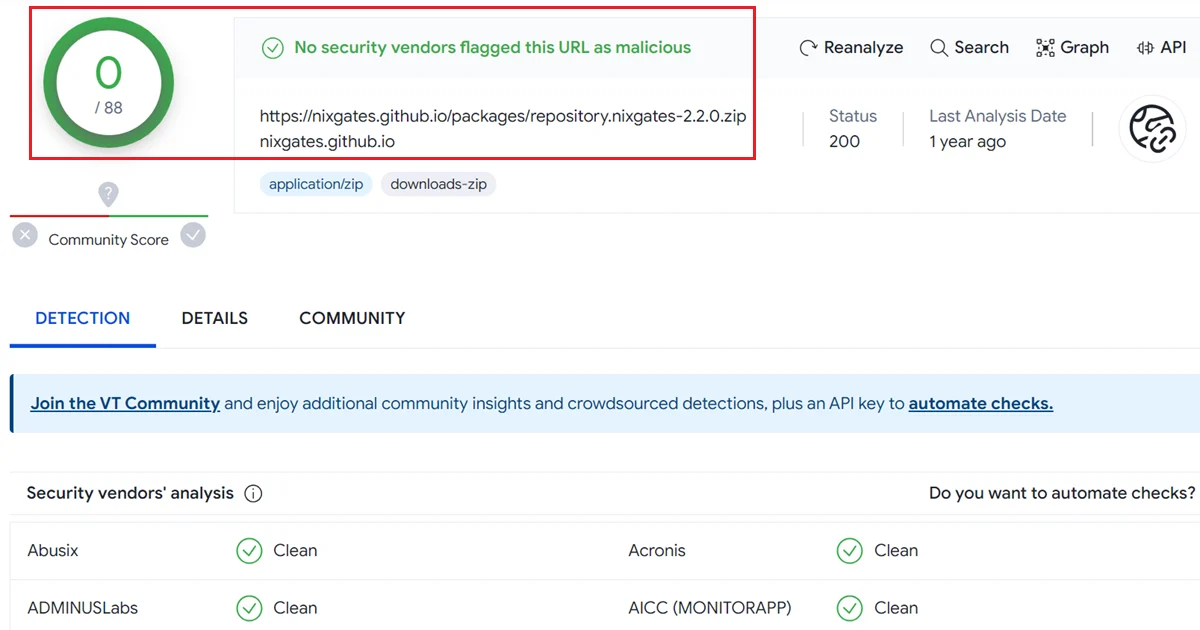
Task: Click the application/zip tag
Action: point(316,184)
